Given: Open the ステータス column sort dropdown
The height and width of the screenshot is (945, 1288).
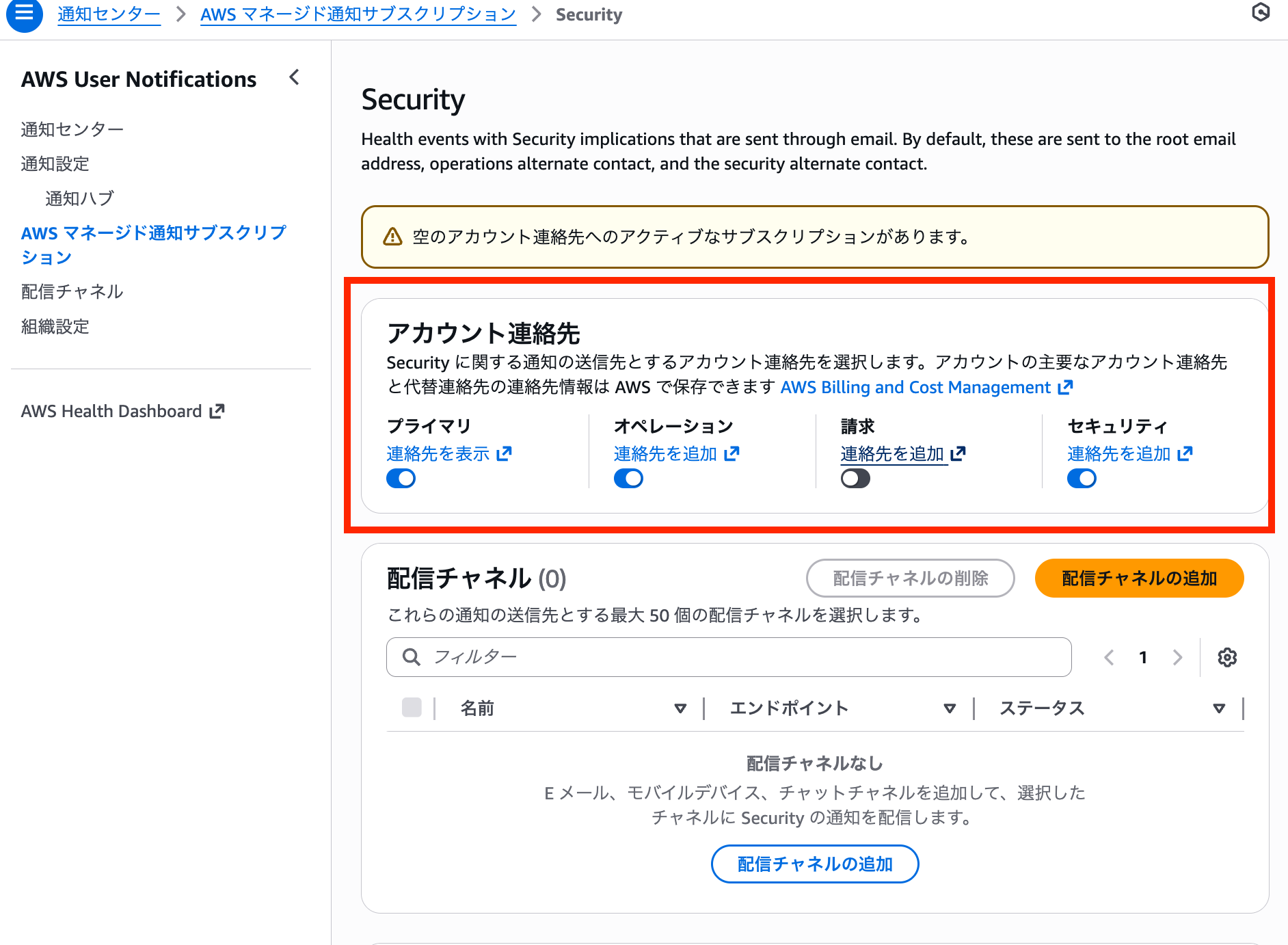Looking at the screenshot, I should click(x=1218, y=708).
